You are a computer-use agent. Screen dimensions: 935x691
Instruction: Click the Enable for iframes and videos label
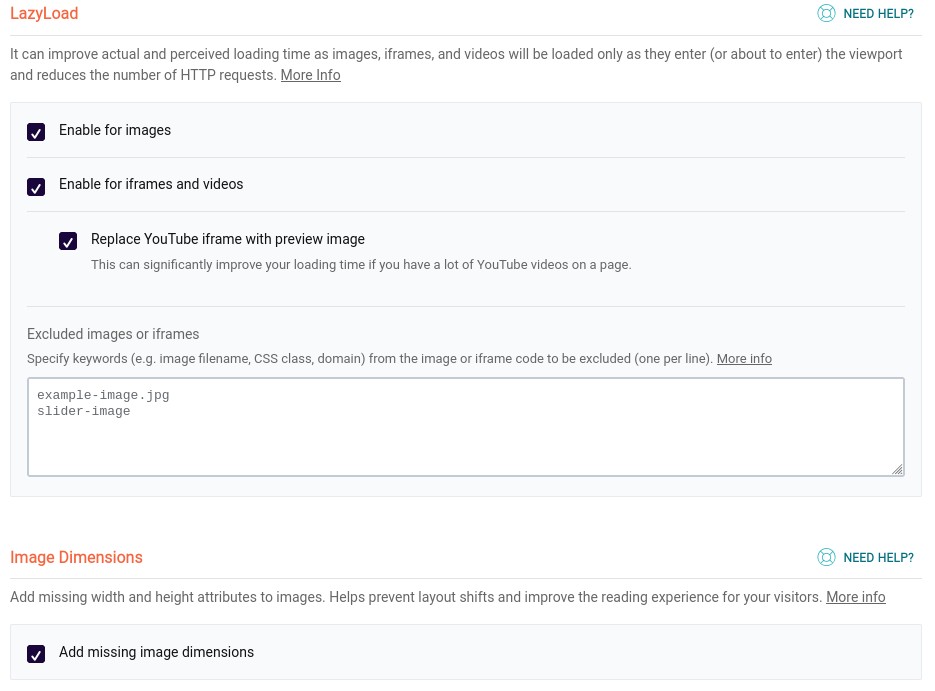pyautogui.click(x=151, y=184)
